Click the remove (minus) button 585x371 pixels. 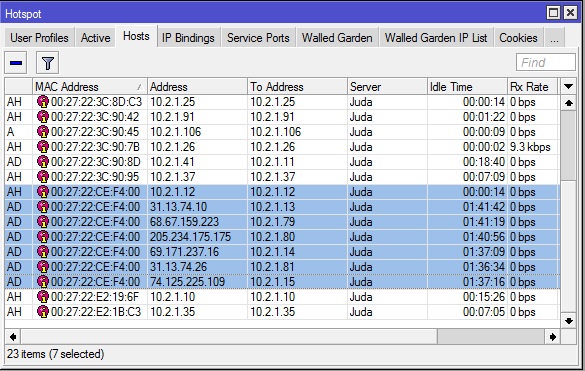coord(16,63)
